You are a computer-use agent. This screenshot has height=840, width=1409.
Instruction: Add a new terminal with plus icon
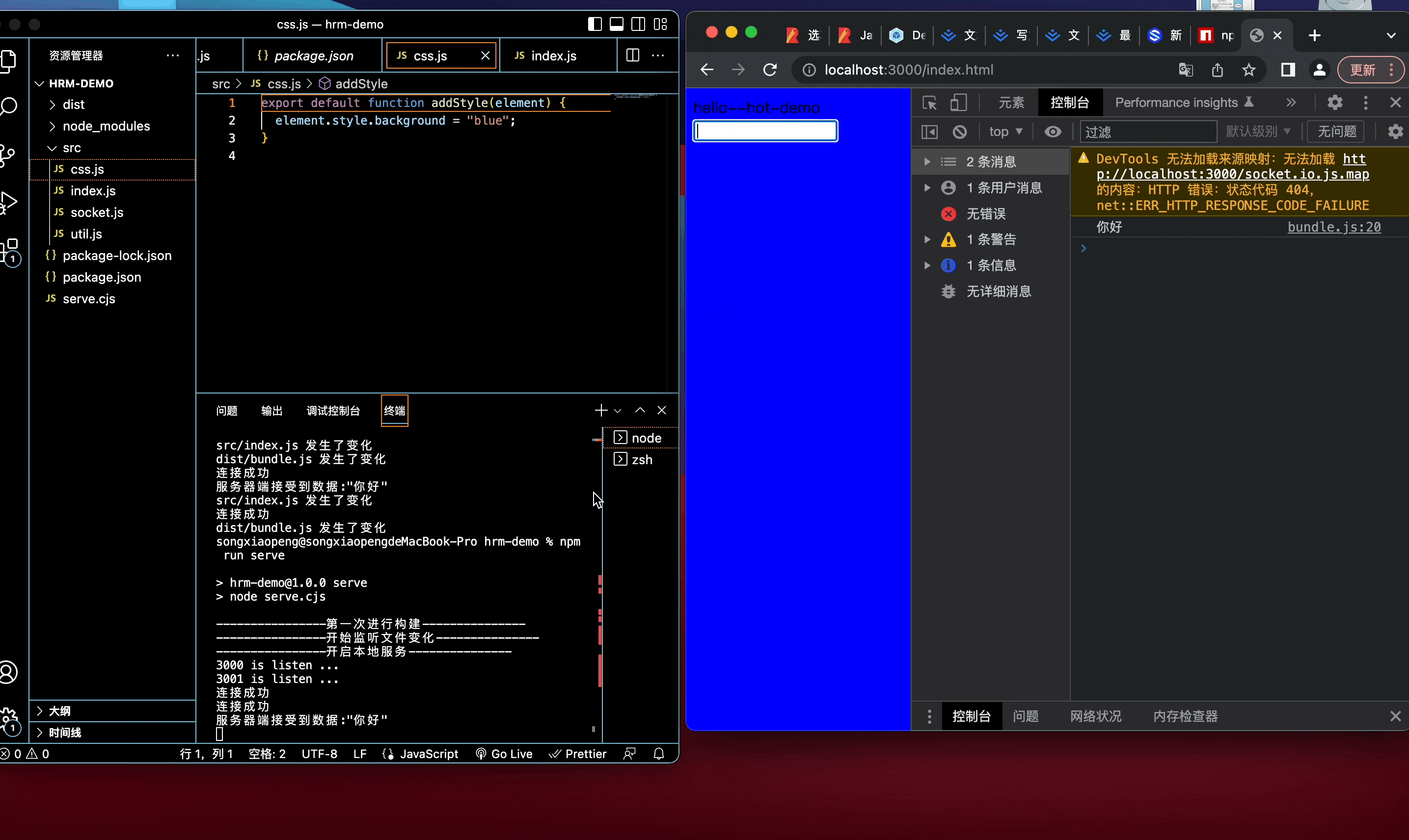[601, 410]
